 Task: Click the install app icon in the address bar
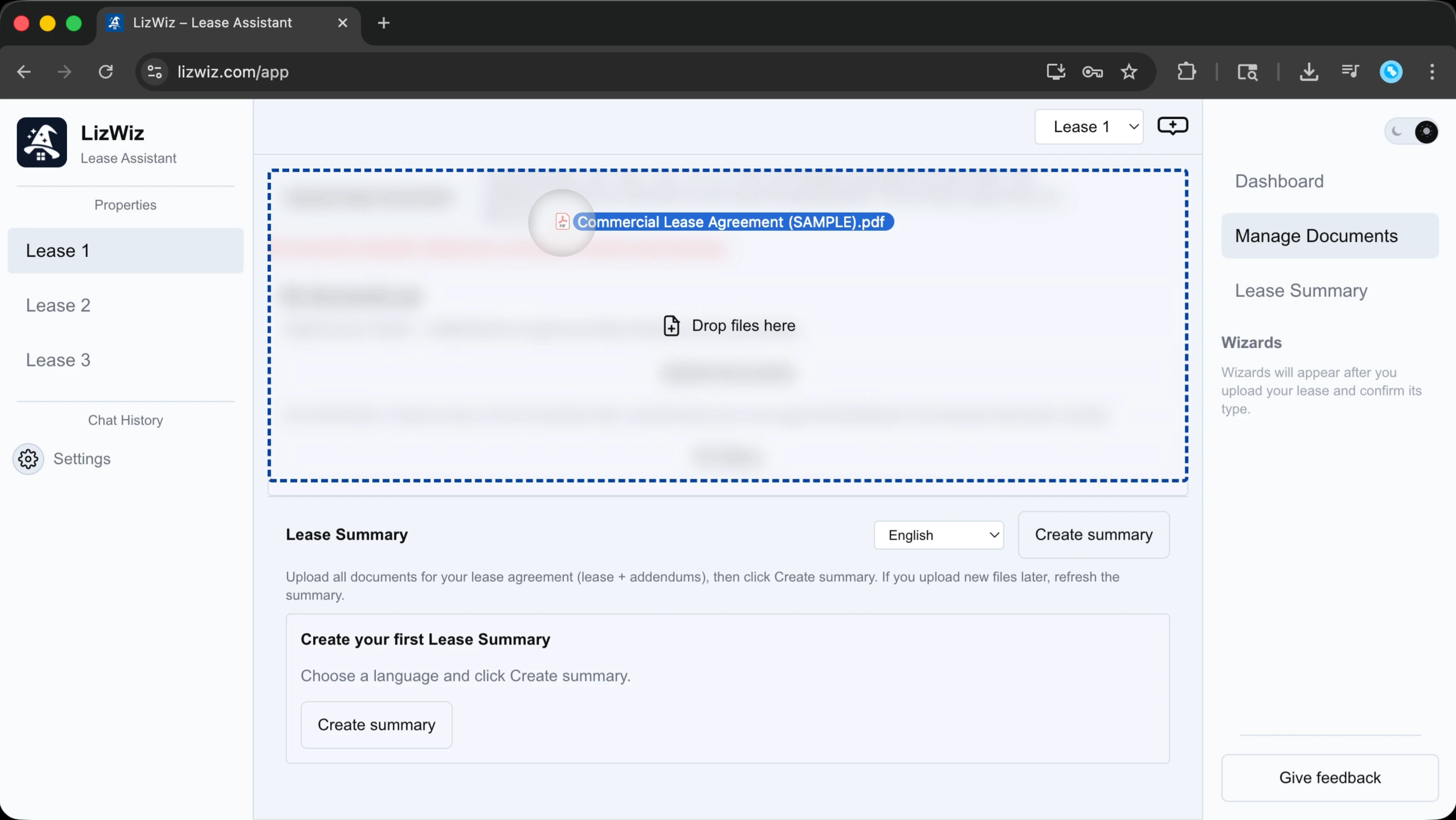click(1055, 72)
